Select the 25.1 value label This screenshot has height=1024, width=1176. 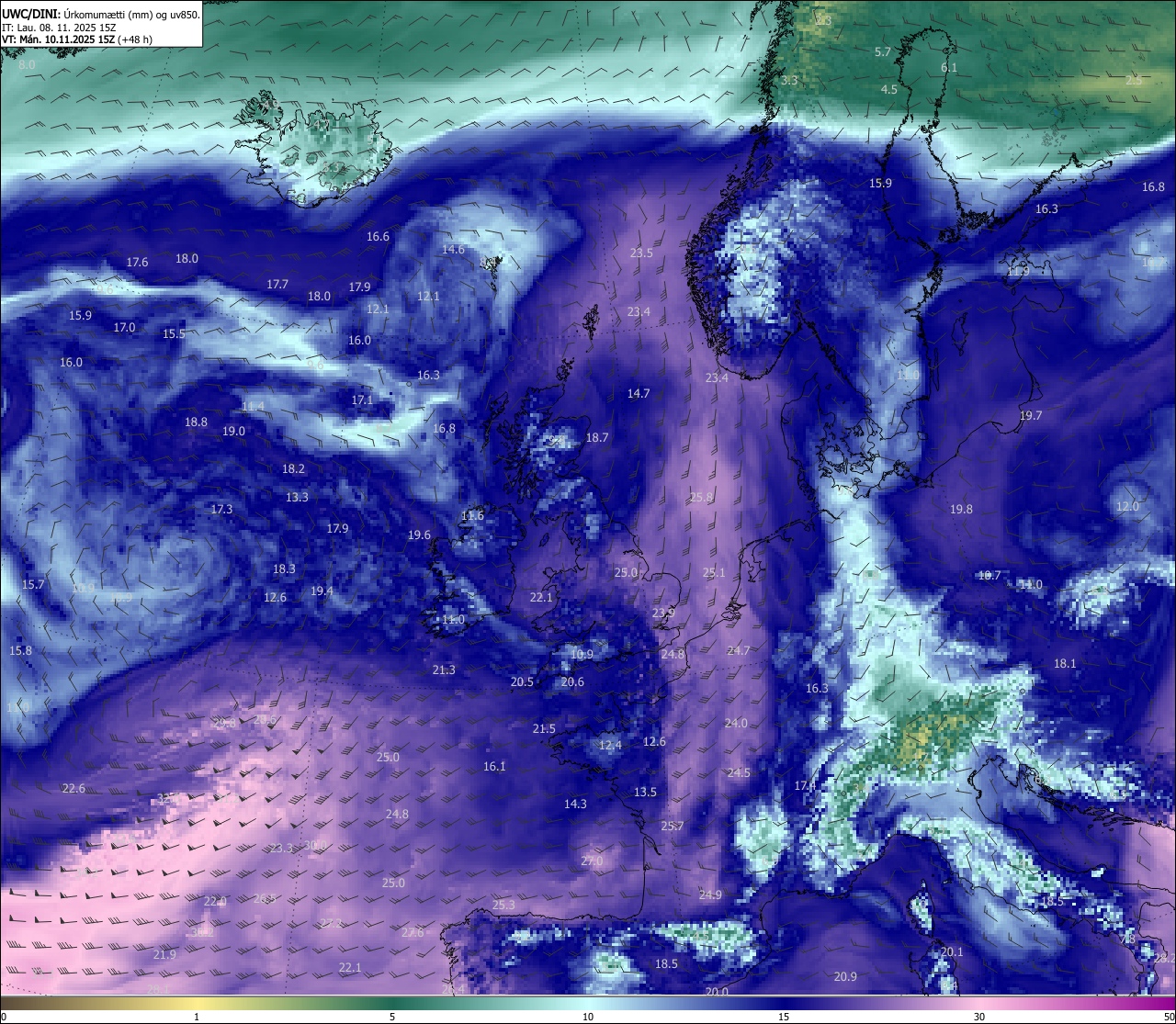coord(714,572)
